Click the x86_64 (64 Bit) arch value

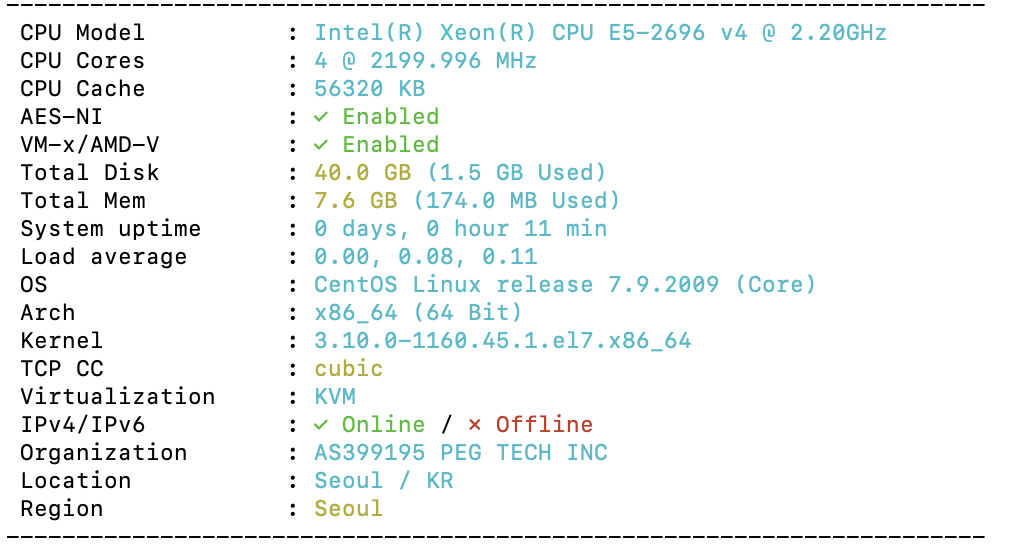(x=419, y=313)
